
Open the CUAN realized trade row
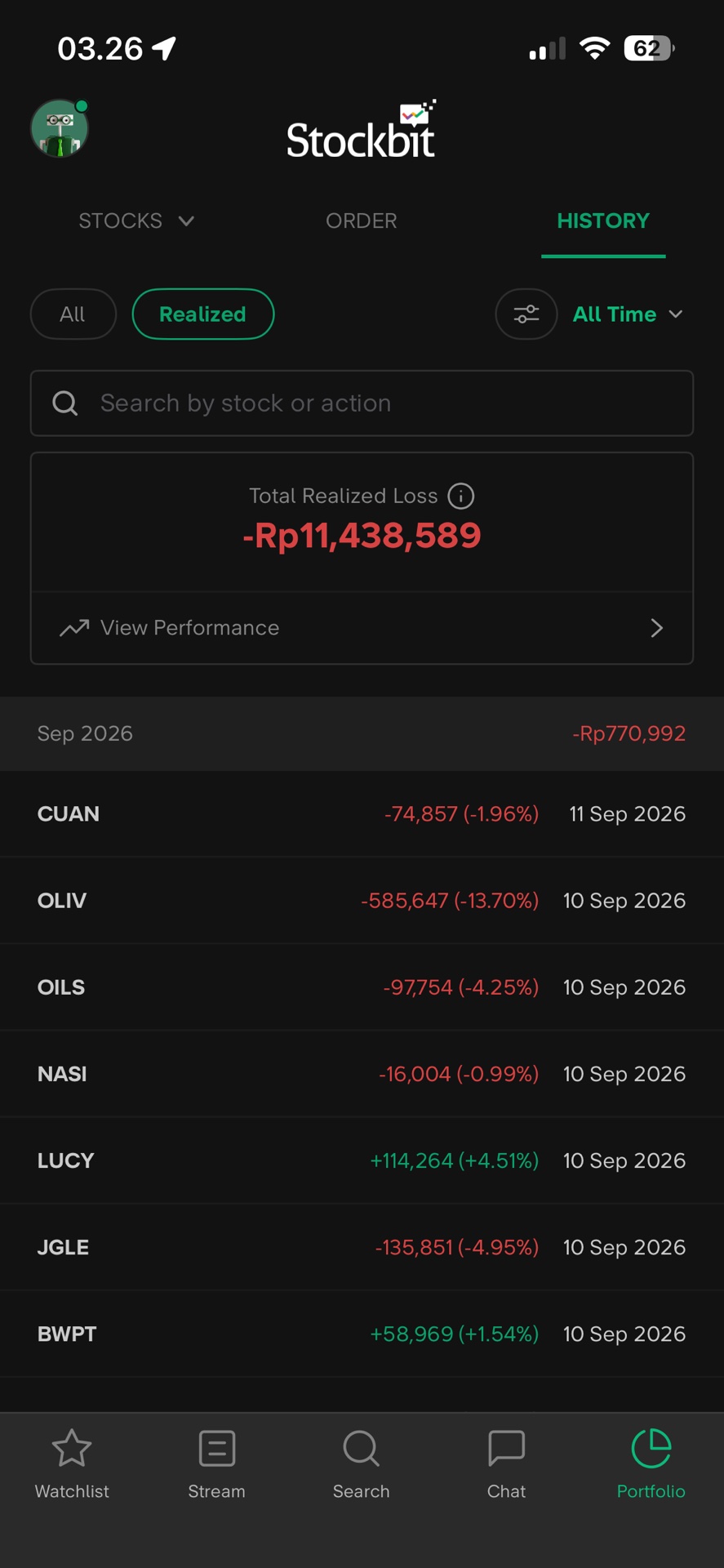[x=362, y=813]
